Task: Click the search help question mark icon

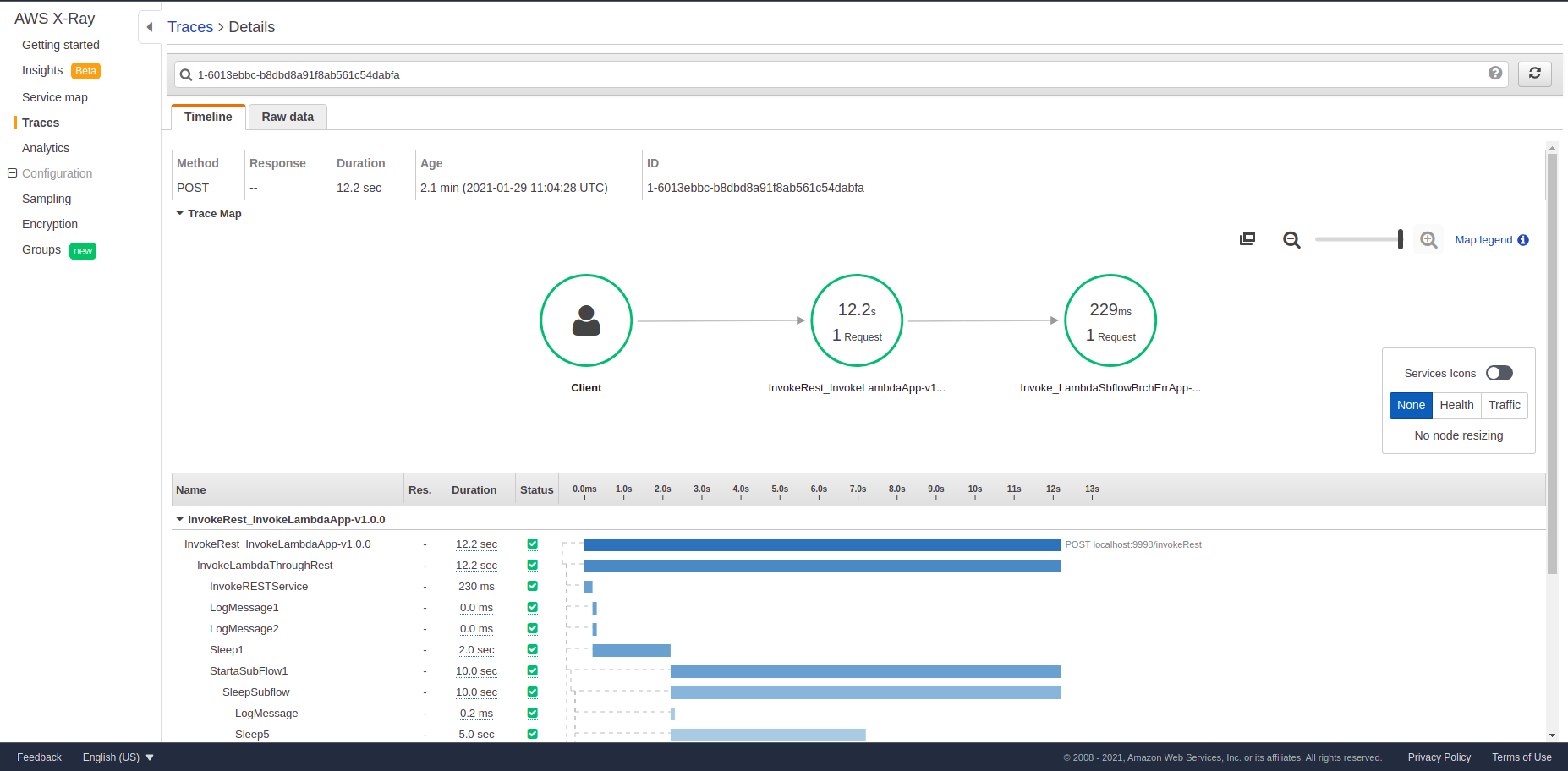Action: pyautogui.click(x=1495, y=74)
